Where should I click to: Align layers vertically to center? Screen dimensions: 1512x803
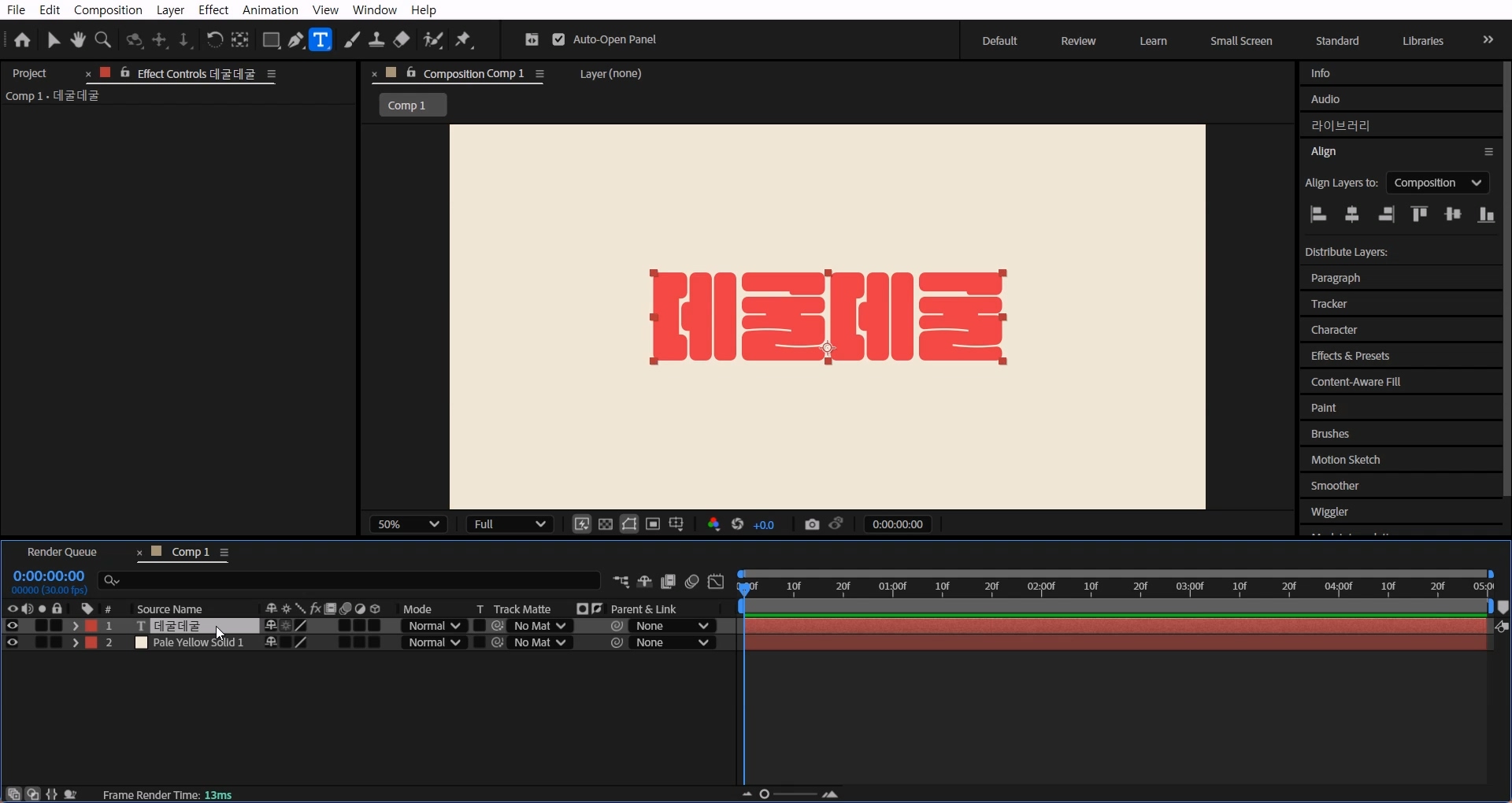1453,214
